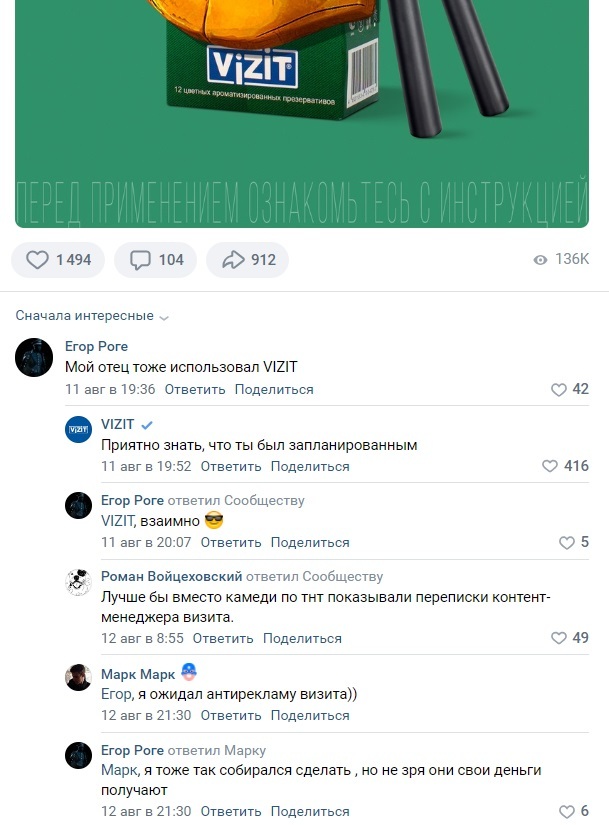This screenshot has width=609, height=825.
Task: Click Егор Pore's profile avatar
Action: tap(34, 358)
